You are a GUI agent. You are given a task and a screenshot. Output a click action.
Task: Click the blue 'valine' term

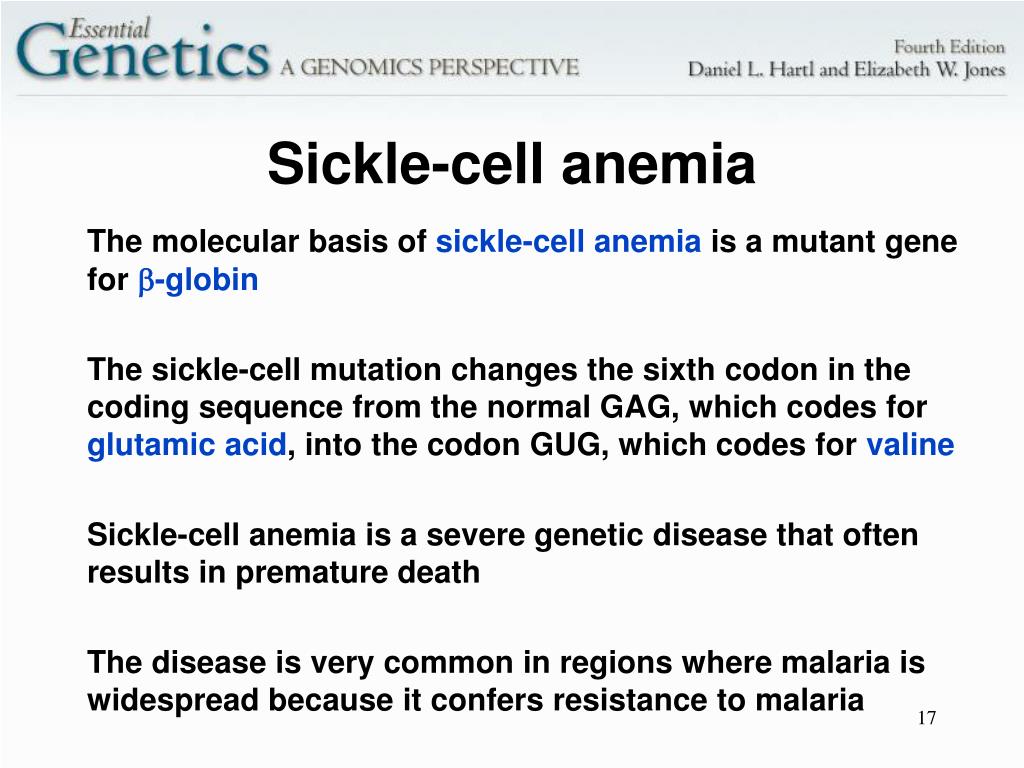(910, 444)
